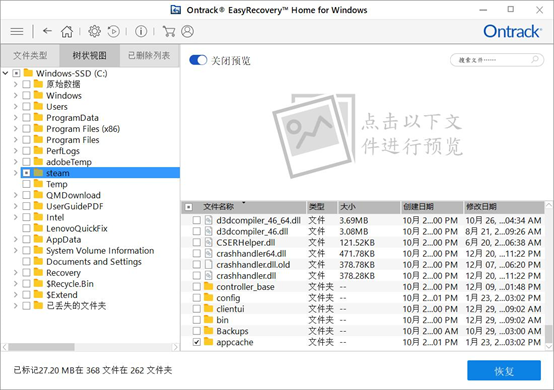Switch to the 已删除列表 tab
This screenshot has height=390, width=554.
(x=149, y=55)
